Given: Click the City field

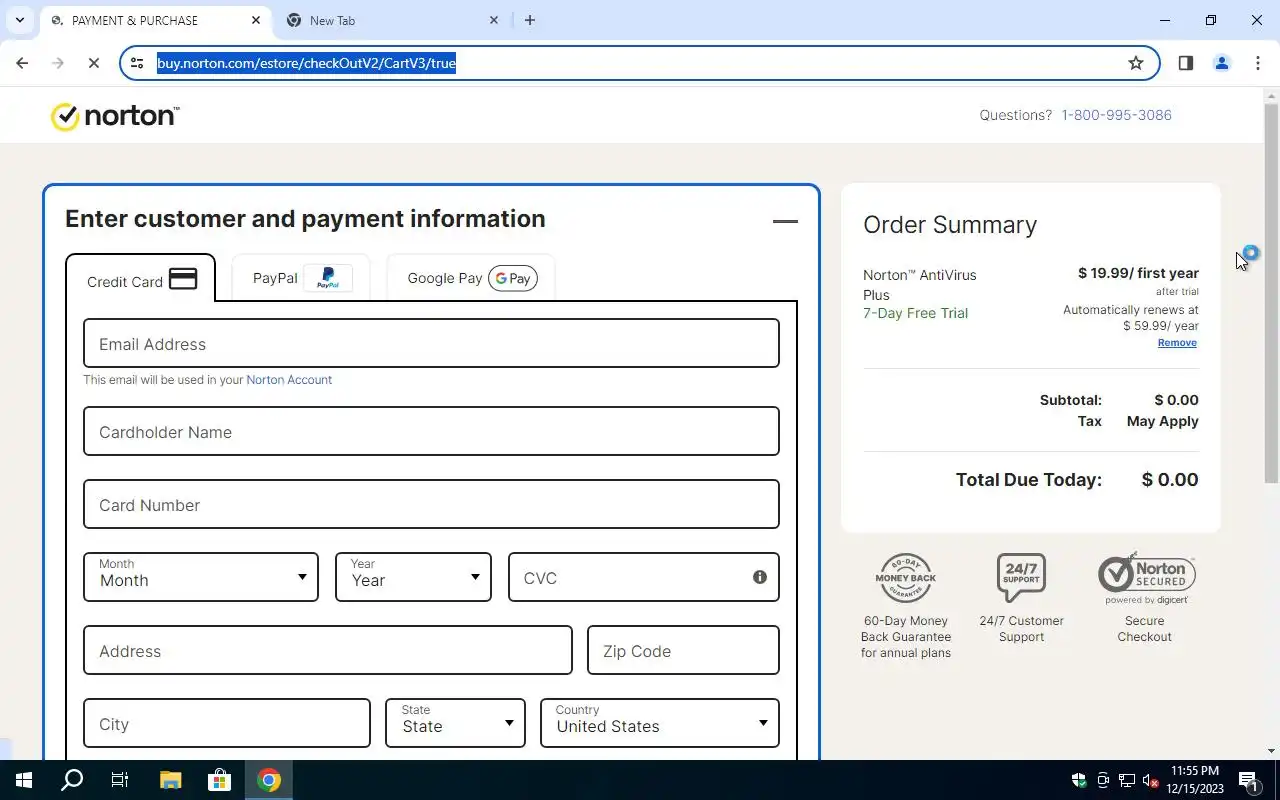Looking at the screenshot, I should pyautogui.click(x=227, y=724).
